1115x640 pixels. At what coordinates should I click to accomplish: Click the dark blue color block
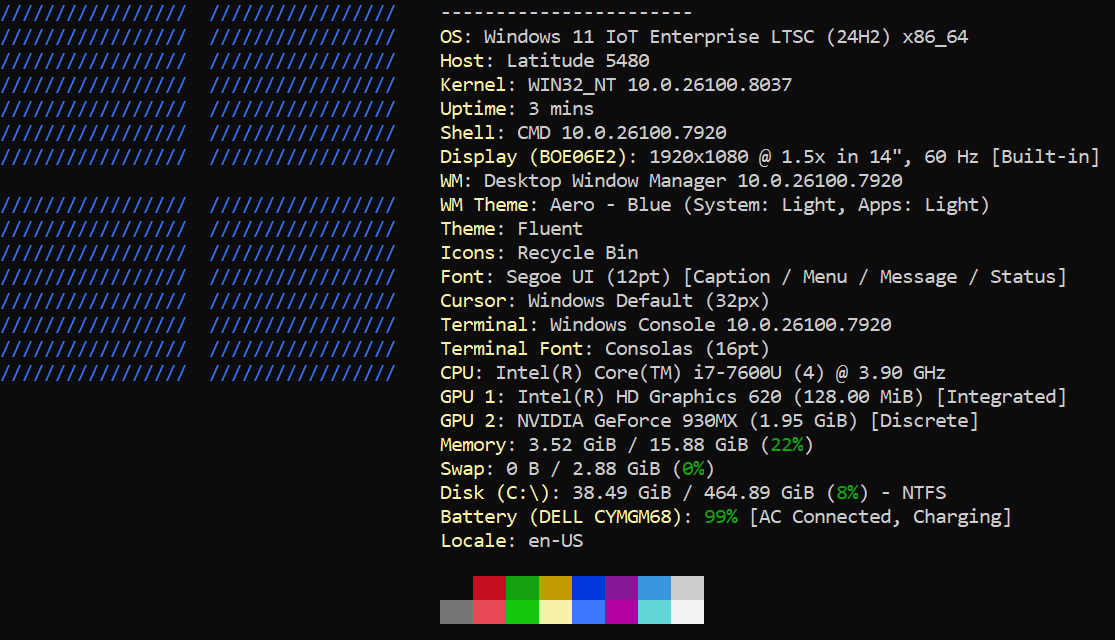tap(589, 588)
